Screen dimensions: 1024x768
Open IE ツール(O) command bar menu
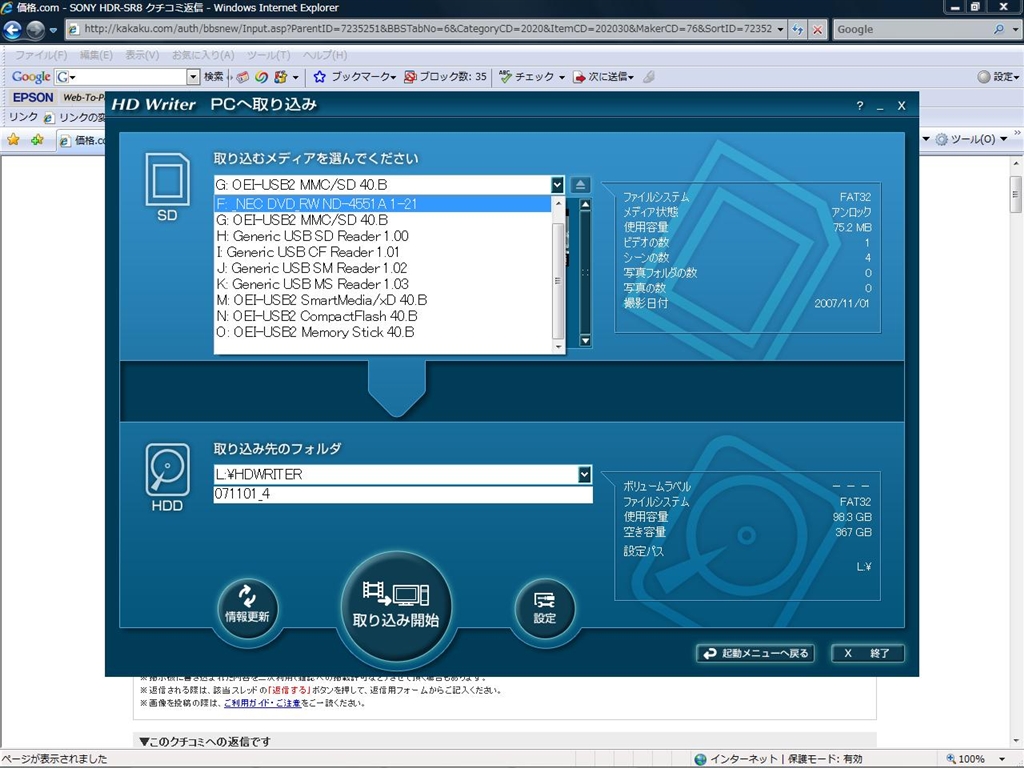pos(972,139)
